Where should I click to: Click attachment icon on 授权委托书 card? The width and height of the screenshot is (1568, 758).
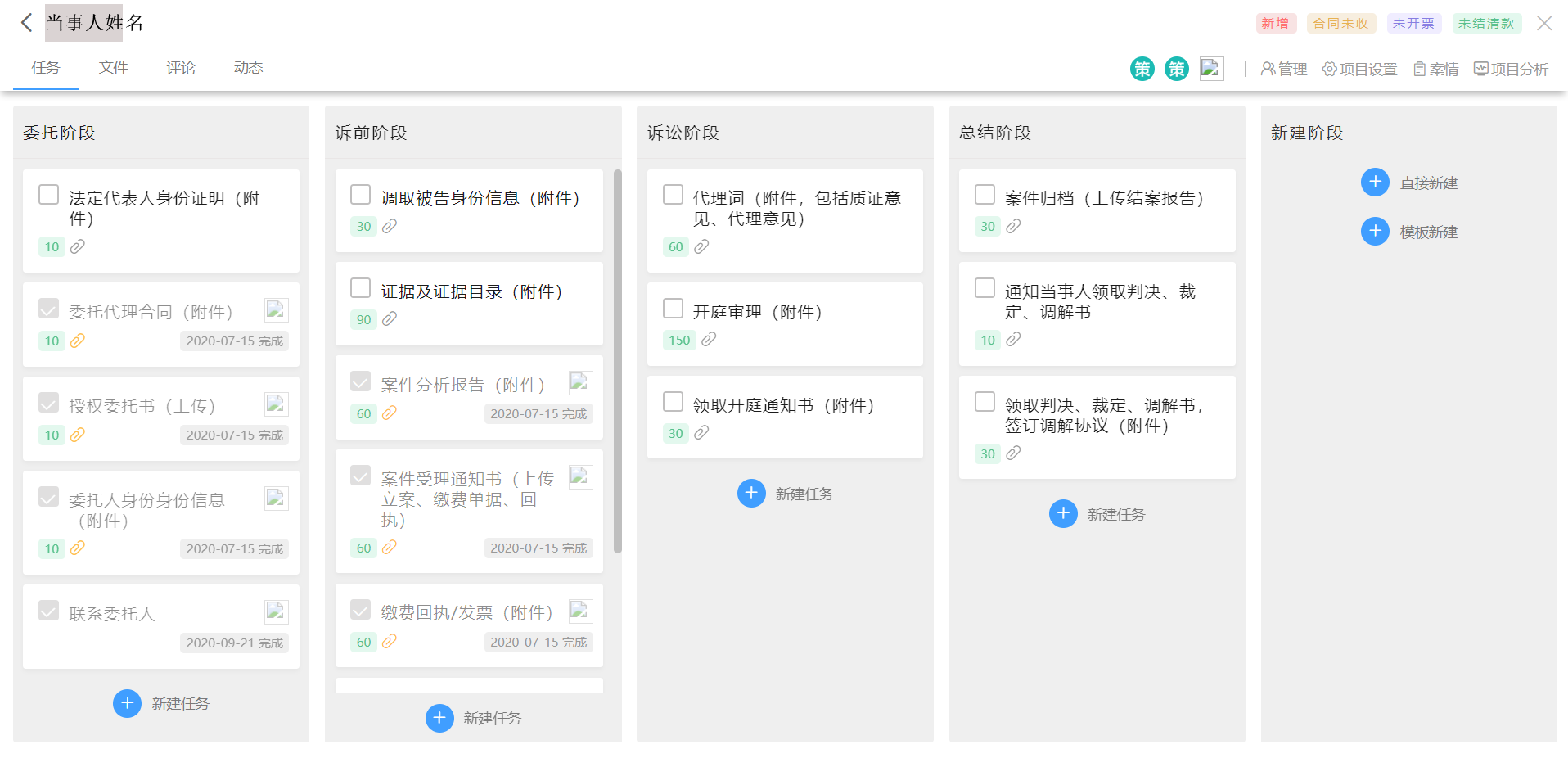pos(78,435)
